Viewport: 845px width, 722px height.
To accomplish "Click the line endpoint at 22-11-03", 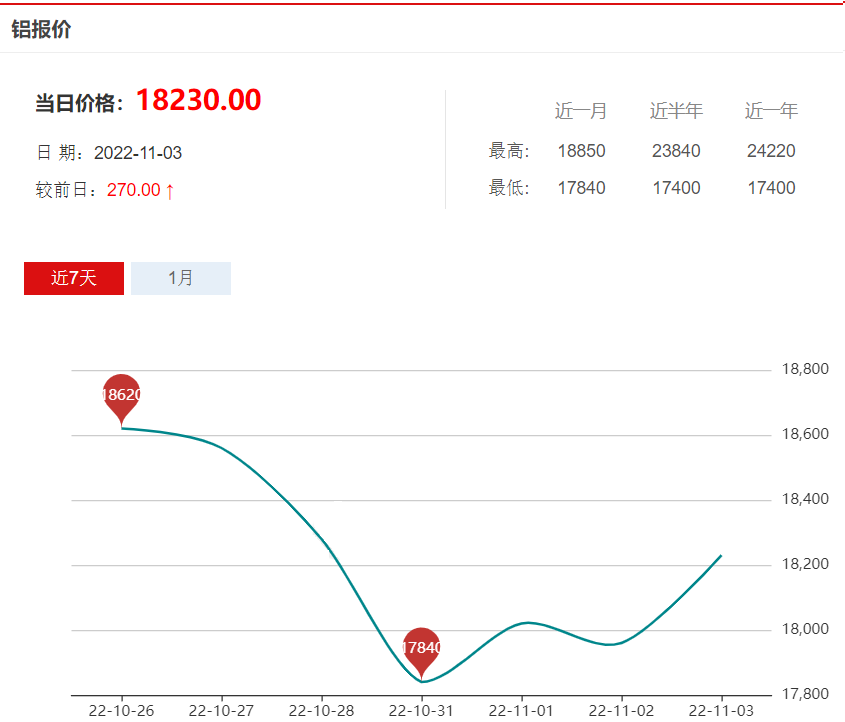I will coord(721,556).
